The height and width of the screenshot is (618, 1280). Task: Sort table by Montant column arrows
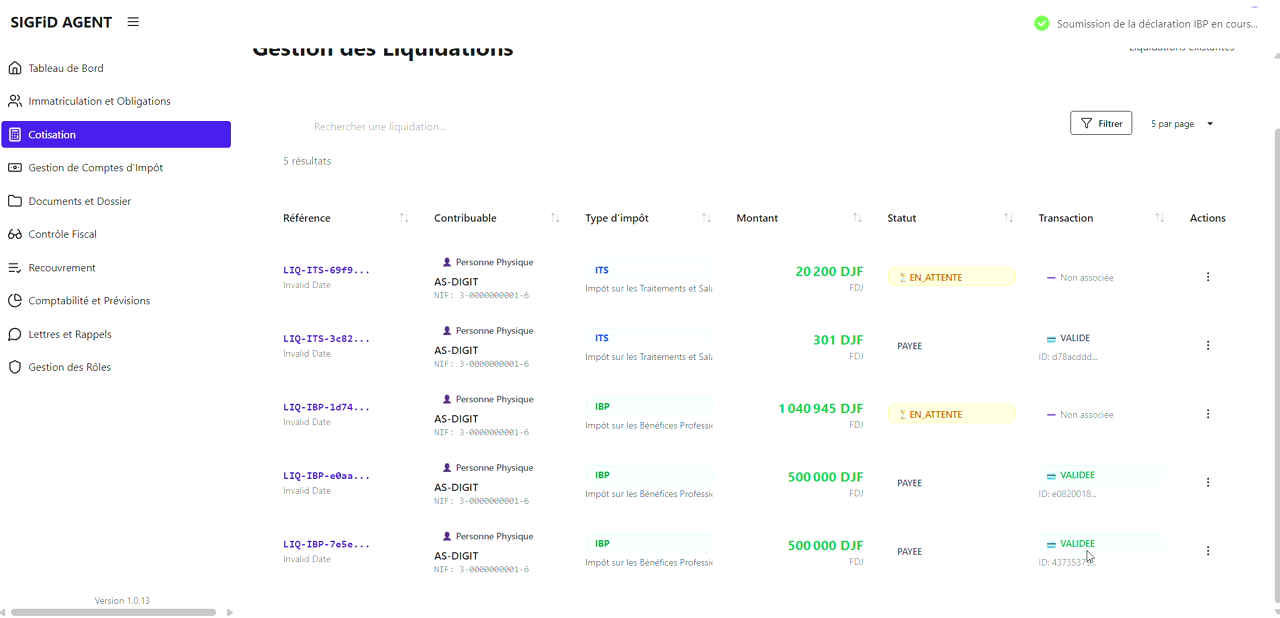pos(857,218)
